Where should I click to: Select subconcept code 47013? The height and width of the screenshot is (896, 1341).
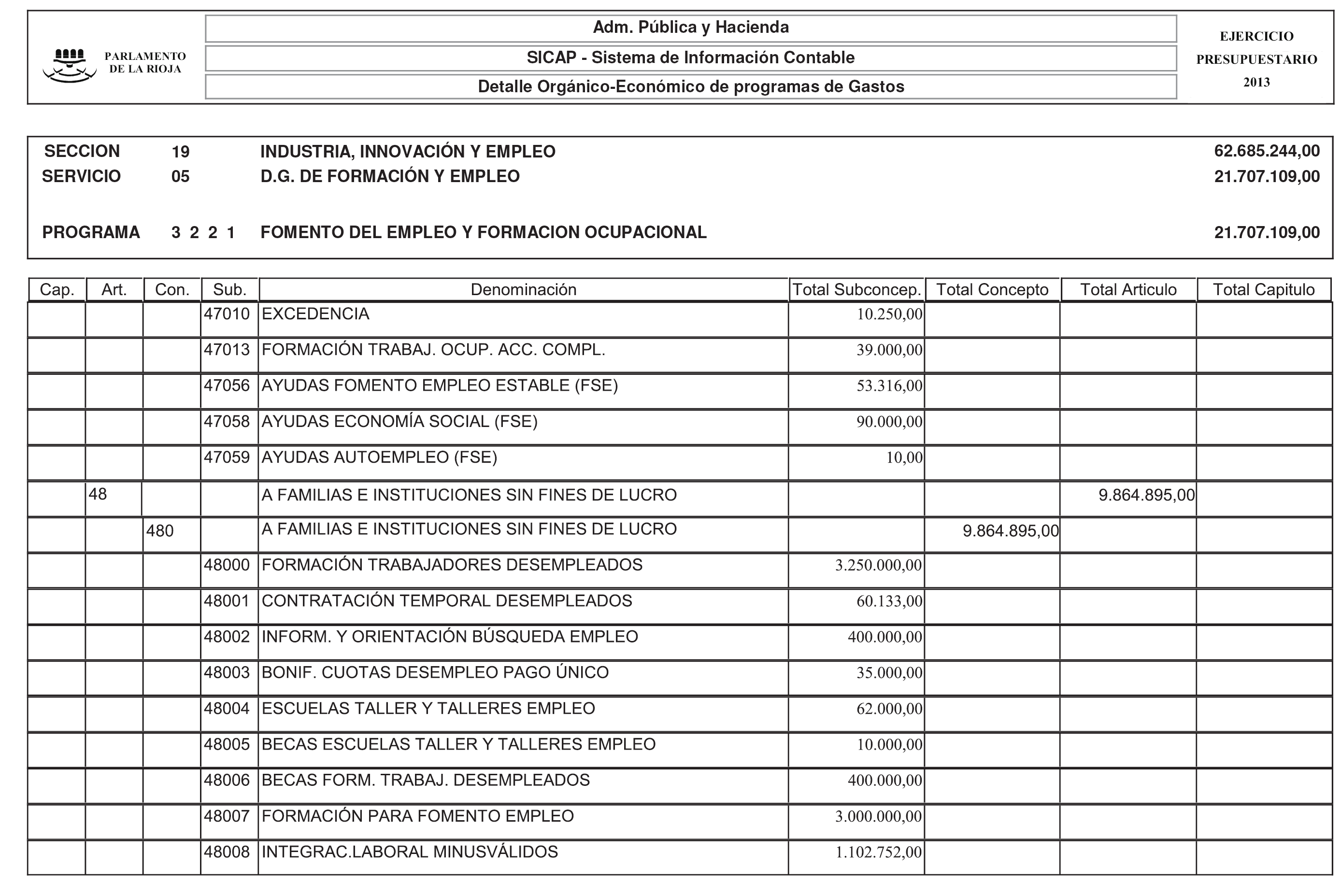[227, 350]
